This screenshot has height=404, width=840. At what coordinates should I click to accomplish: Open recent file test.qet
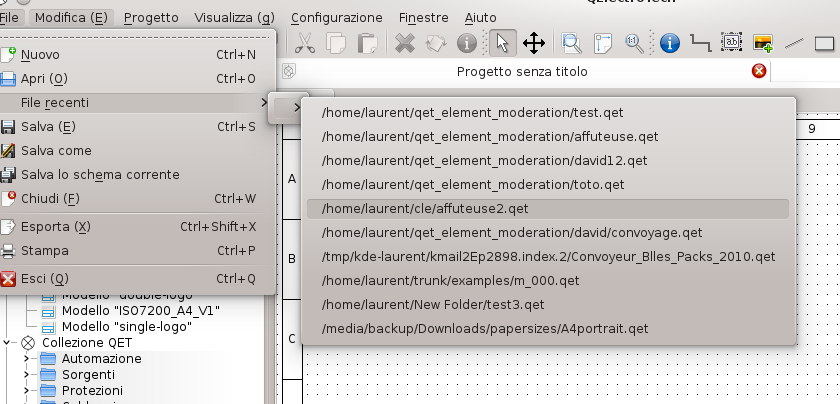click(x=548, y=113)
